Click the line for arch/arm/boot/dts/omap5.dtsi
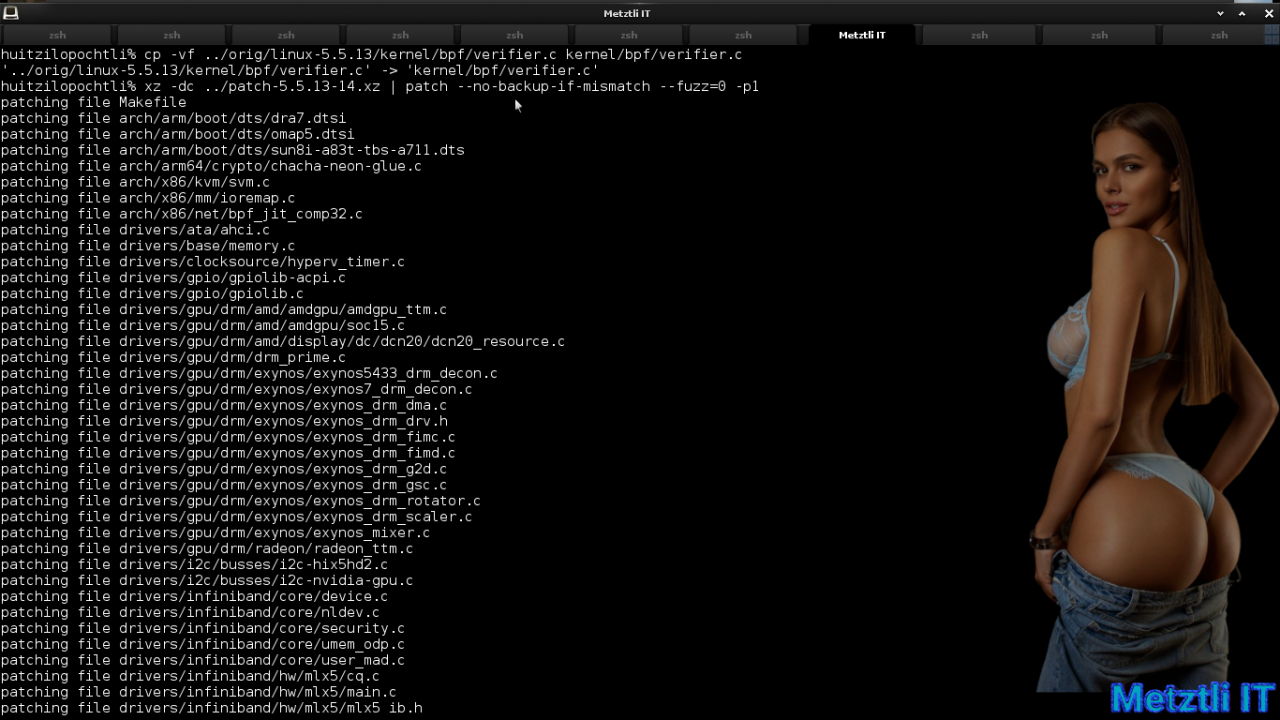Screen dimensions: 1280x720 (177, 134)
